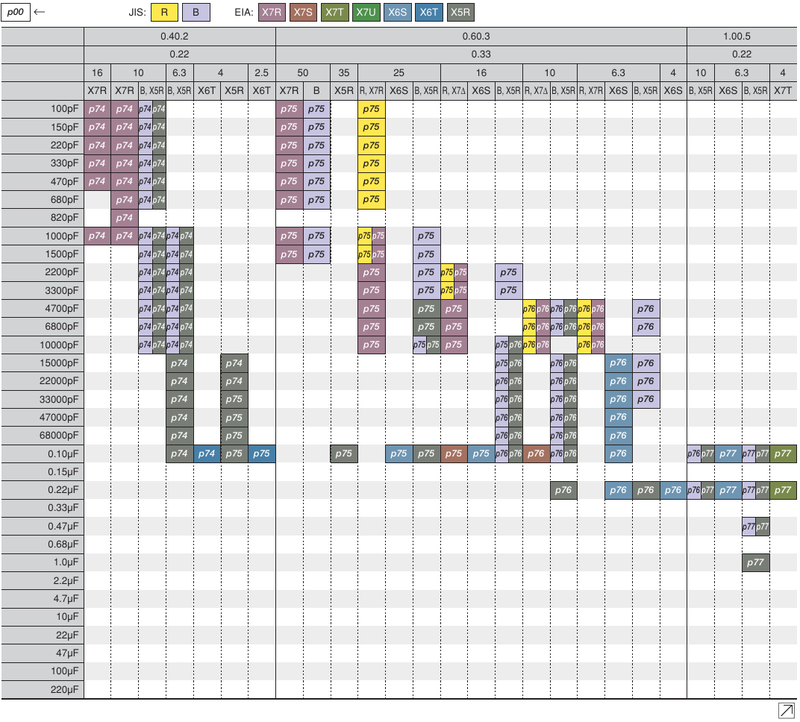Select the X7U swatch in the EIA legend

point(366,12)
